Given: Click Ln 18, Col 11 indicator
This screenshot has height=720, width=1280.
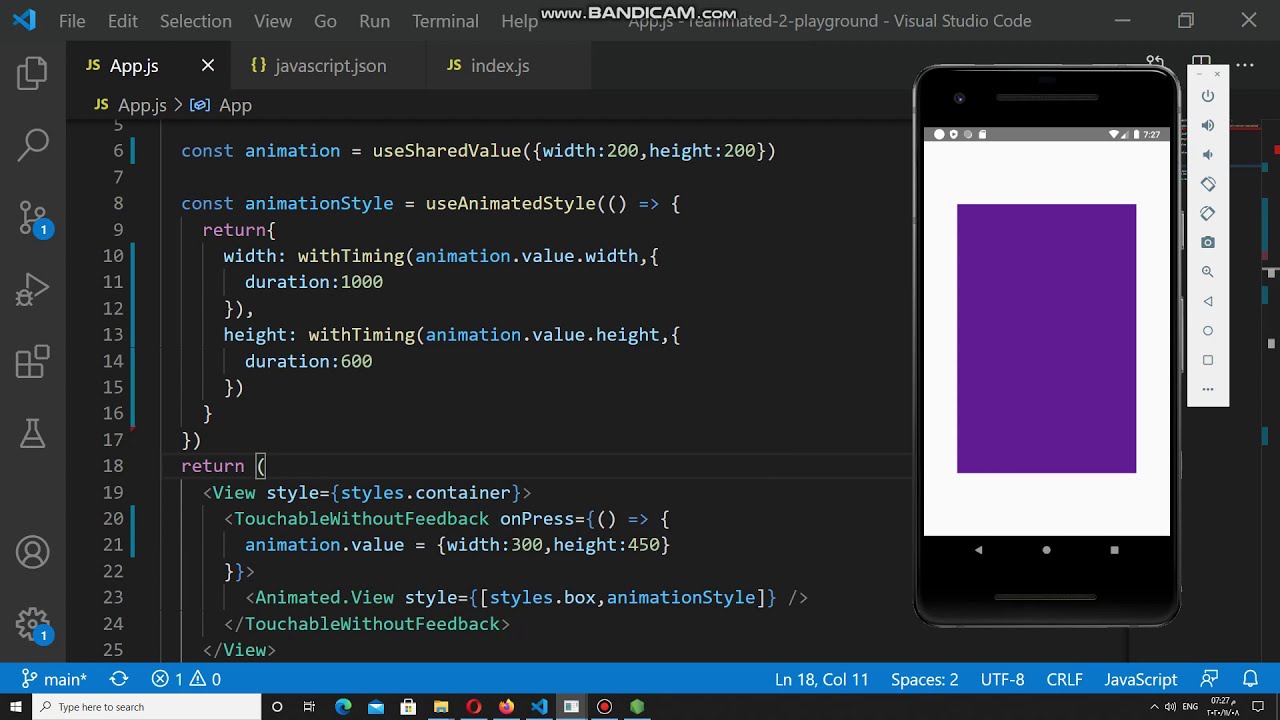Looking at the screenshot, I should [x=822, y=679].
